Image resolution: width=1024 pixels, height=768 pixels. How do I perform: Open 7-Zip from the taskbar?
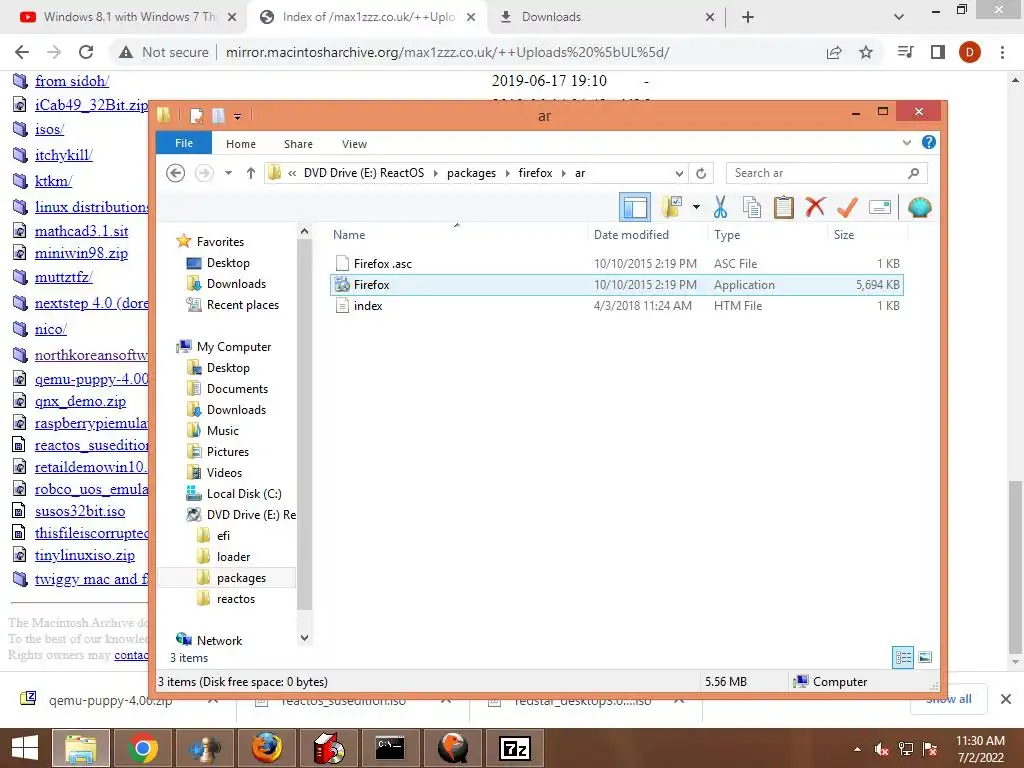tap(515, 748)
